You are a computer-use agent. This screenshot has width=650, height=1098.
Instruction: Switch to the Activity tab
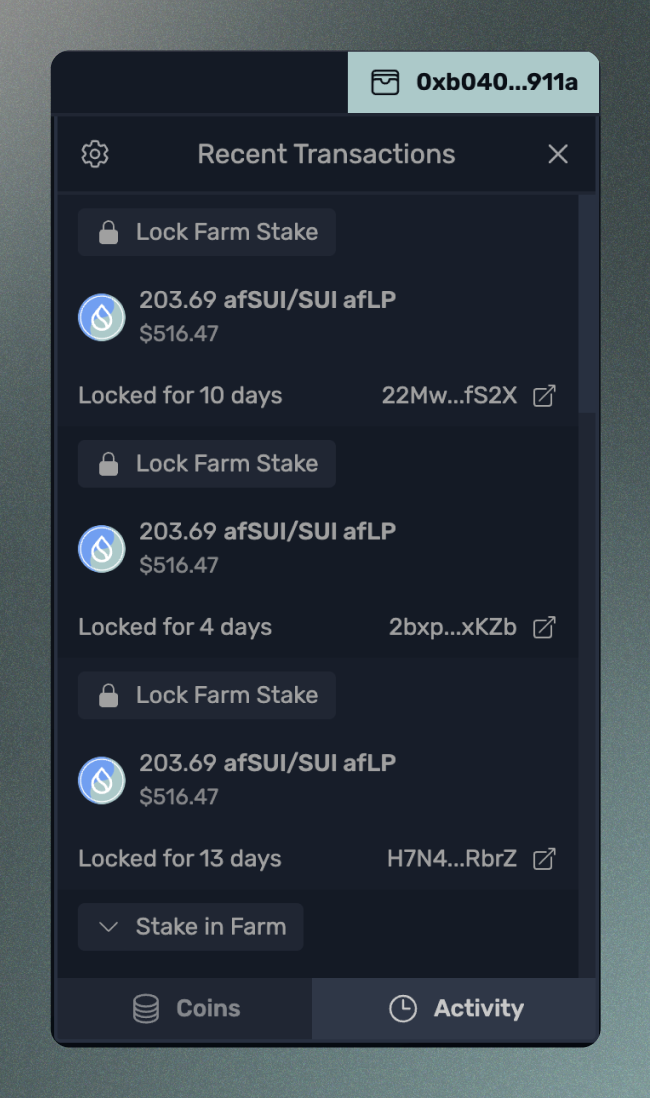click(456, 1008)
